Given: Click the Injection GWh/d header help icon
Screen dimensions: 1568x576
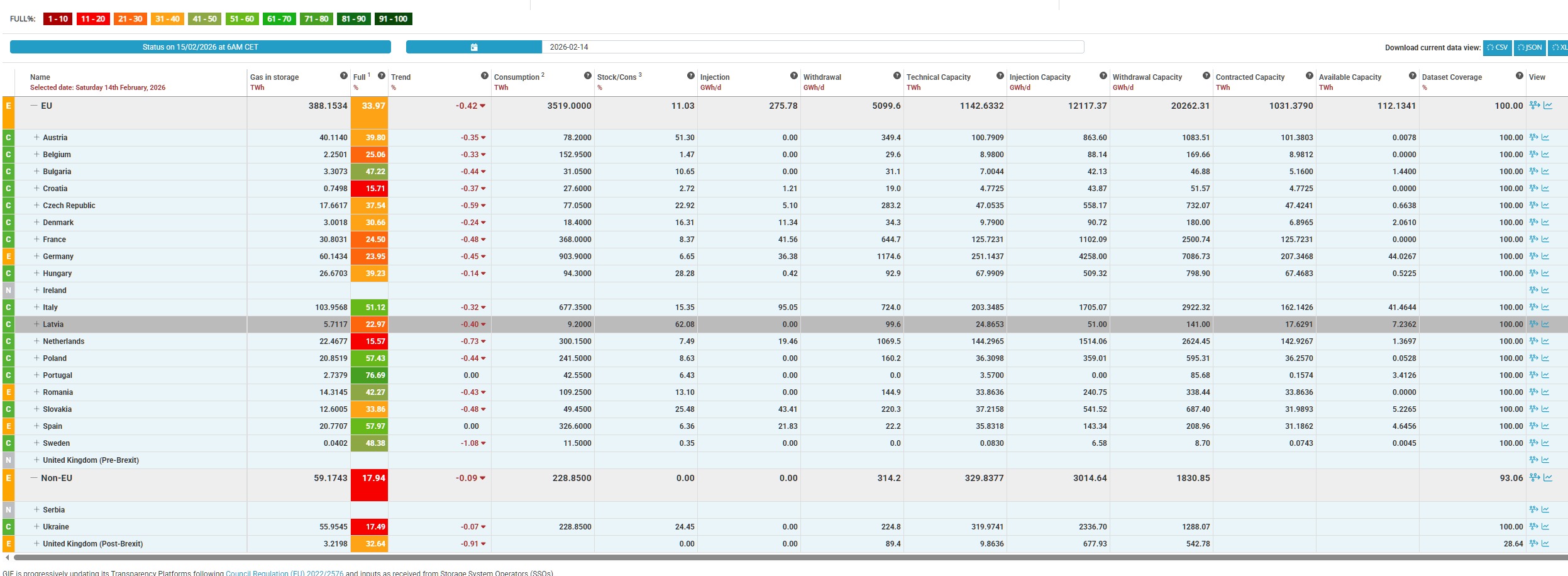Looking at the screenshot, I should [794, 75].
